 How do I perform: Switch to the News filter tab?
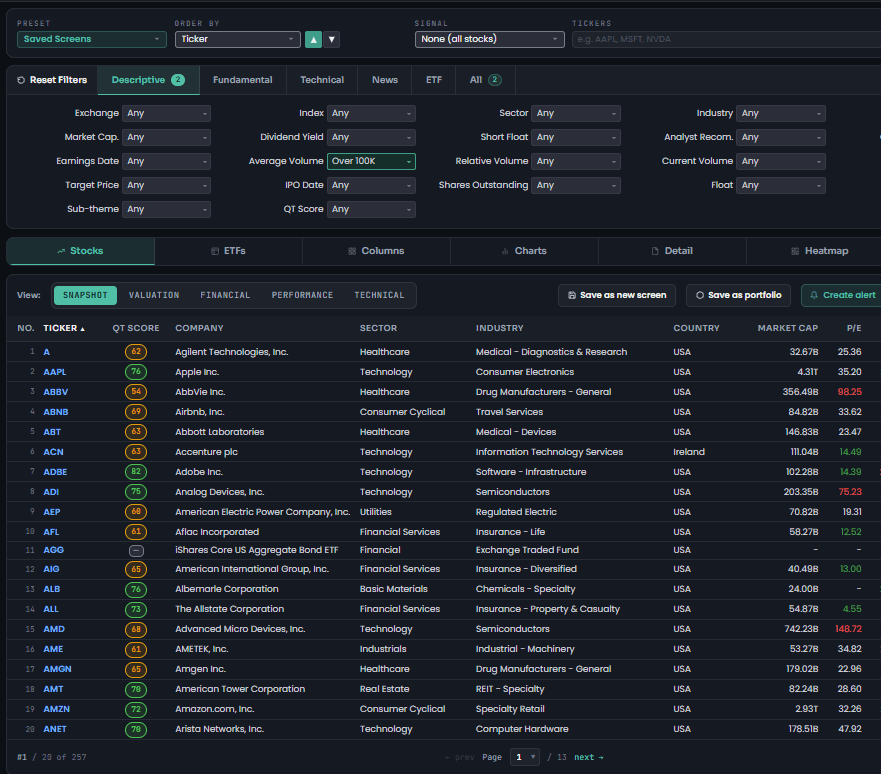(385, 80)
